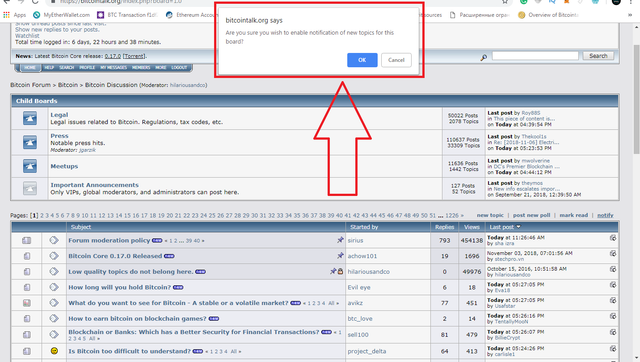Click the Important Announcements board icon
Image resolution: width=640 pixels, height=362 pixels.
coord(30,188)
